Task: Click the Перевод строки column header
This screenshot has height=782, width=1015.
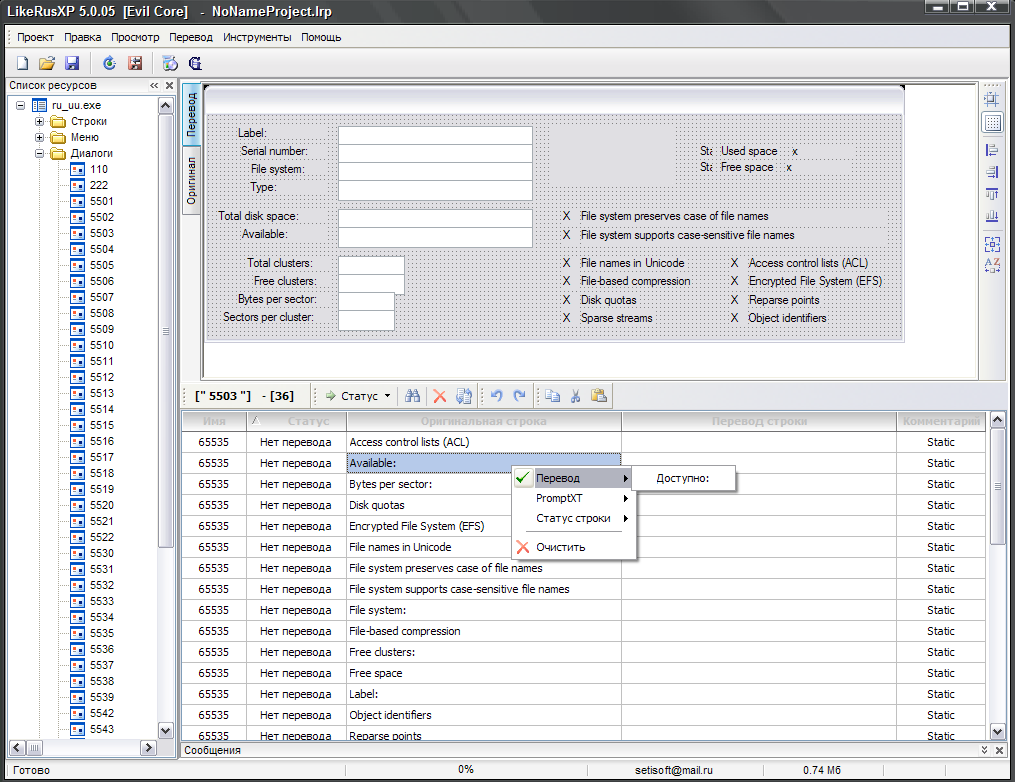Action: (759, 421)
